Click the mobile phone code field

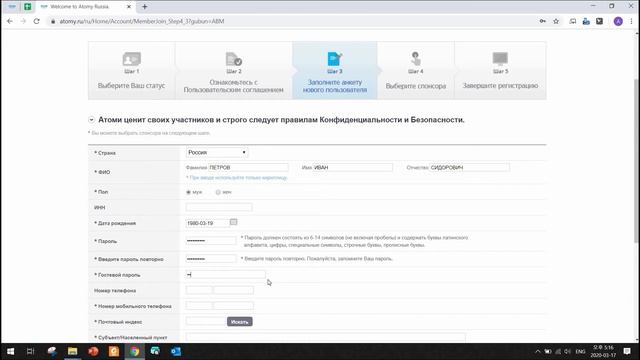pyautogui.click(x=199, y=306)
